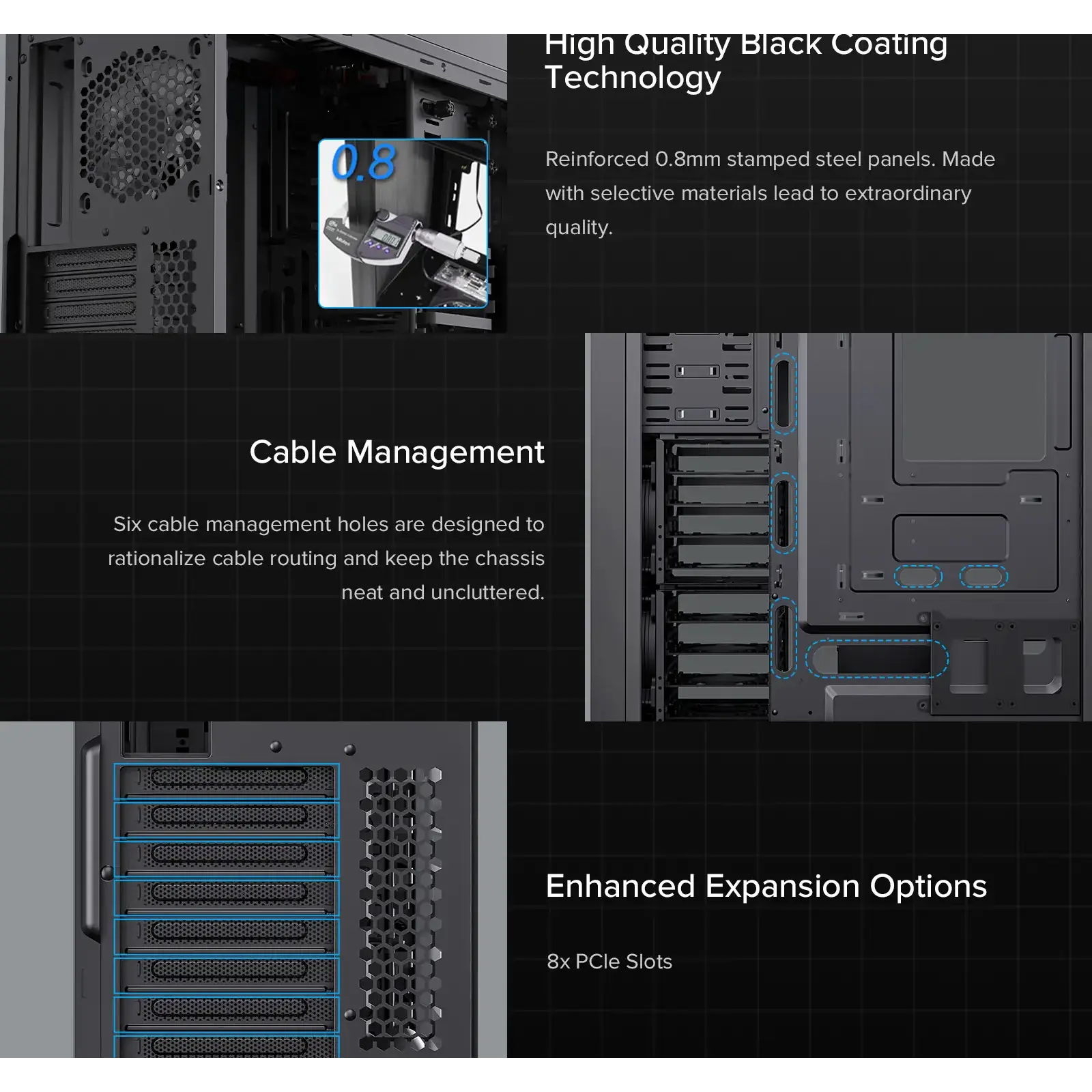
Task: Select the topmost highlighted PCIe slot cover
Action: 227,781
